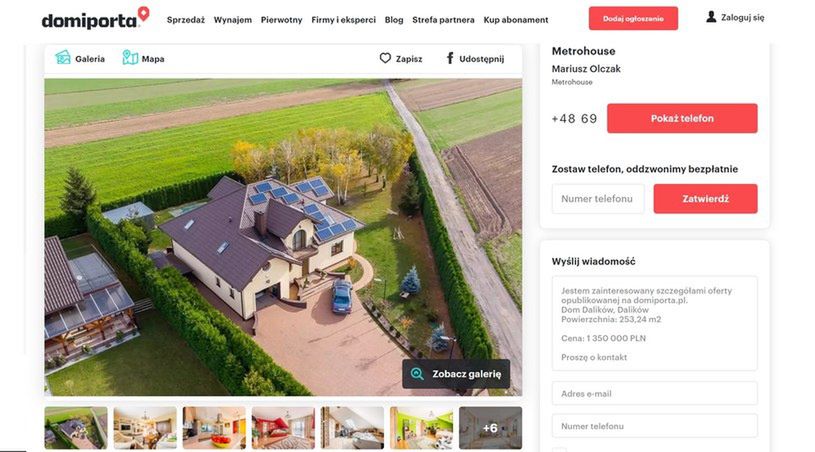815x452 pixels.
Task: Reveal number with Pokaż telefon button
Action: (682, 118)
